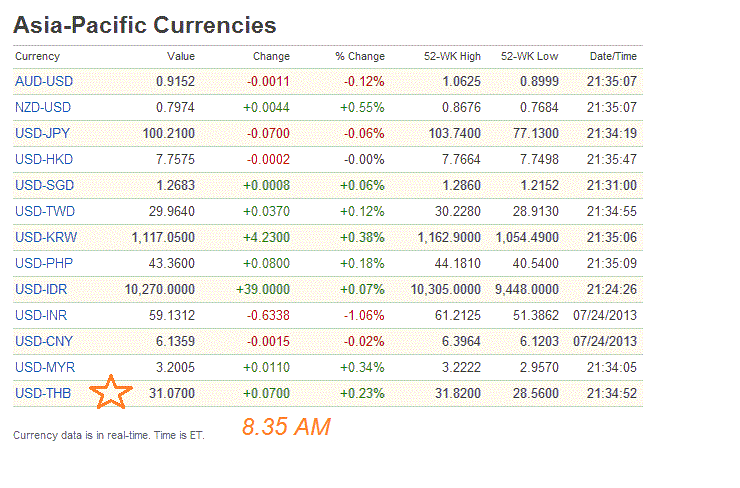Open USD-SGD exchange rate link
The image size is (740, 488).
pos(44,186)
